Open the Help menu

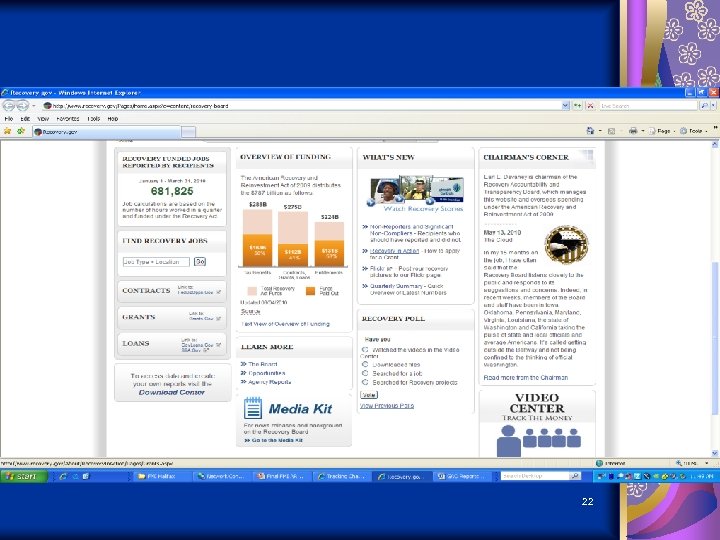112,118
